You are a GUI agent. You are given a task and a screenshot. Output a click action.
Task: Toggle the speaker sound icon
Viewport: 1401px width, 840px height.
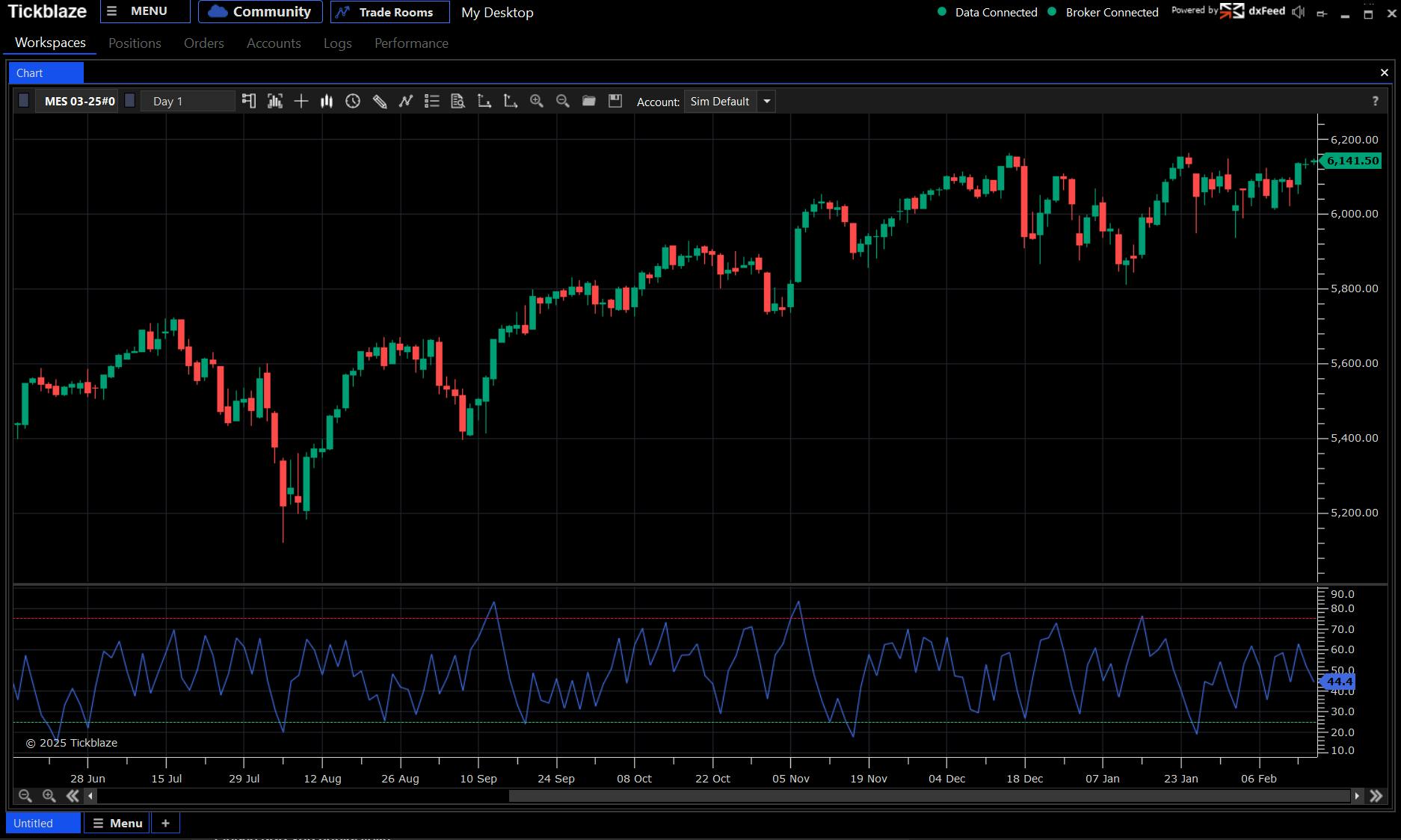pos(1299,12)
